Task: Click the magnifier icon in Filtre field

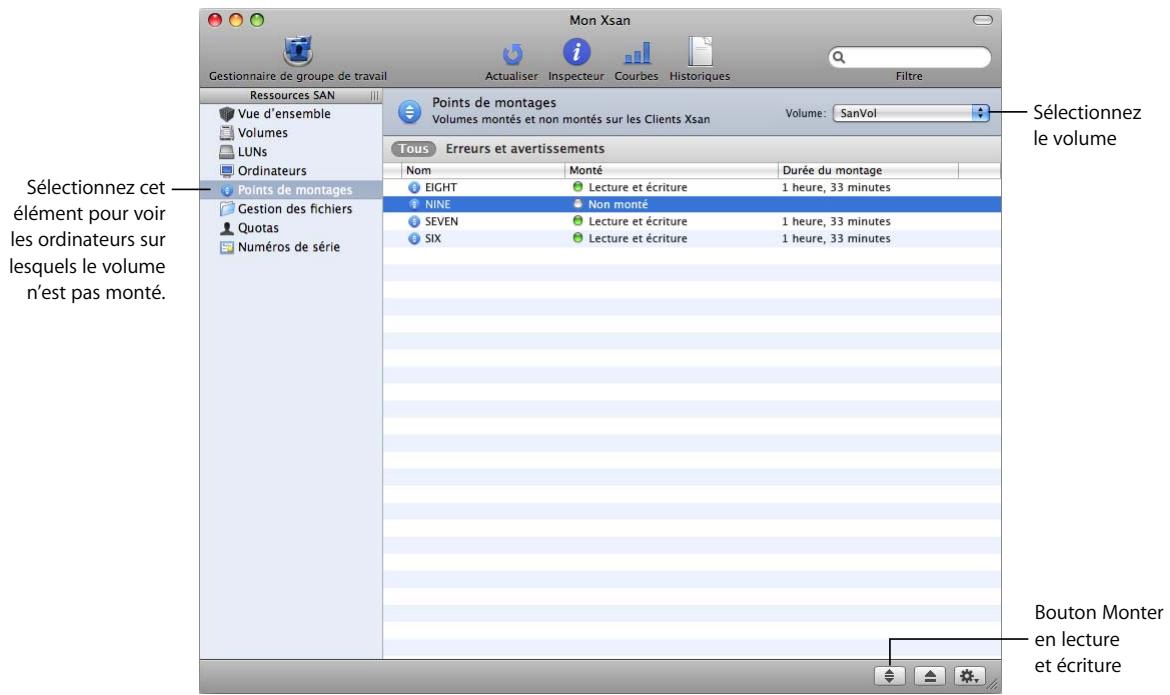Action: pos(839,57)
